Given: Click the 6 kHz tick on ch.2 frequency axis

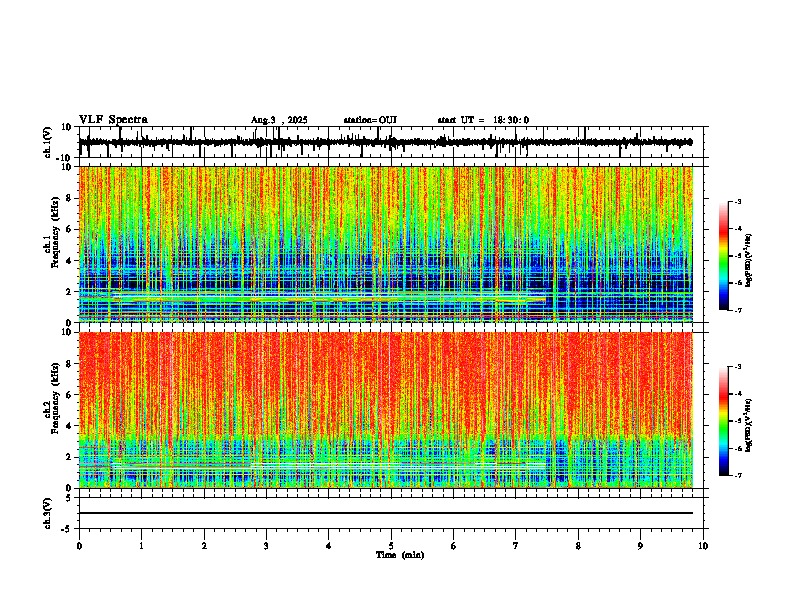Looking at the screenshot, I should (x=70, y=394).
